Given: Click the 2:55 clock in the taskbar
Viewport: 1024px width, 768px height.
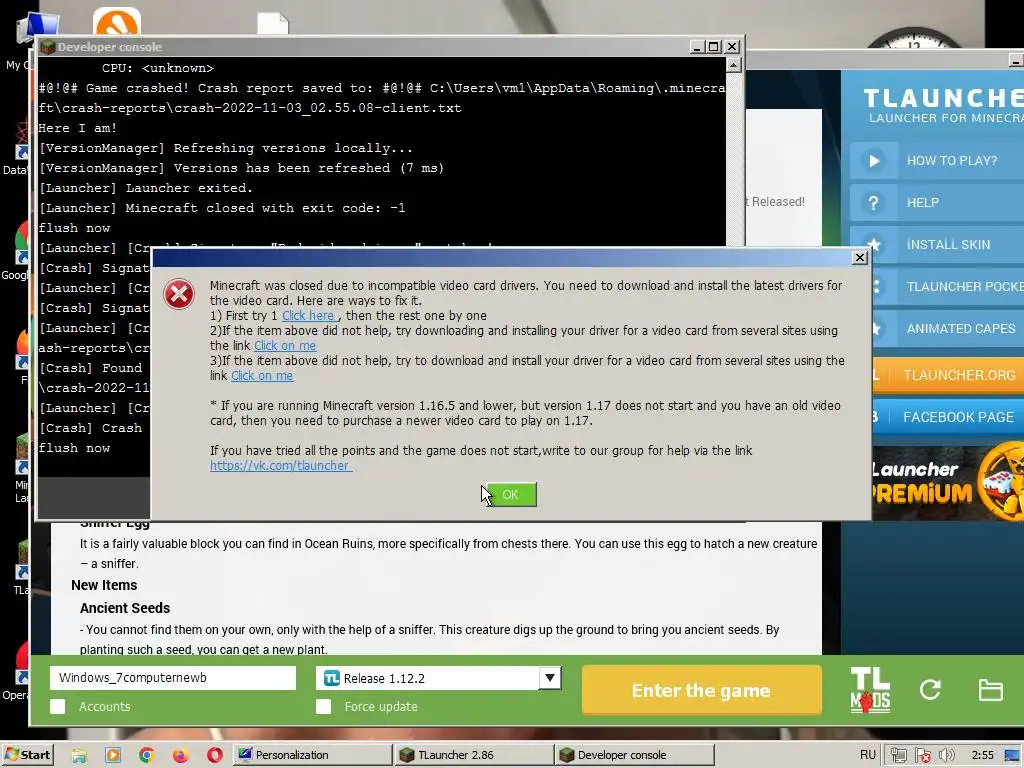Looking at the screenshot, I should (x=982, y=755).
